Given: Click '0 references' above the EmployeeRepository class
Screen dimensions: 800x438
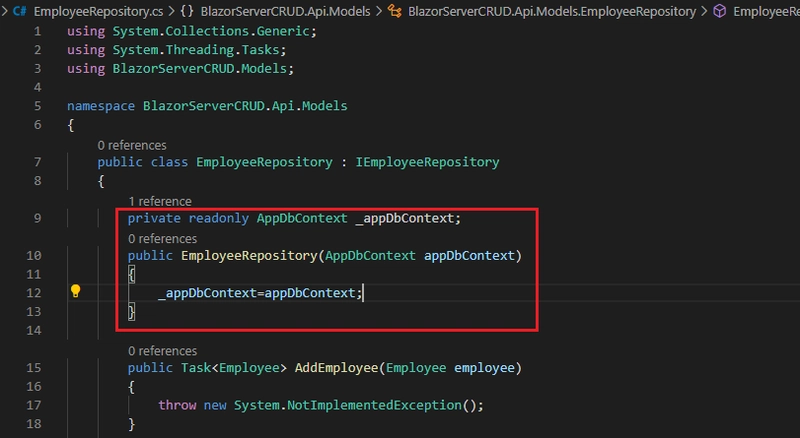Looking at the screenshot, I should tap(132, 144).
